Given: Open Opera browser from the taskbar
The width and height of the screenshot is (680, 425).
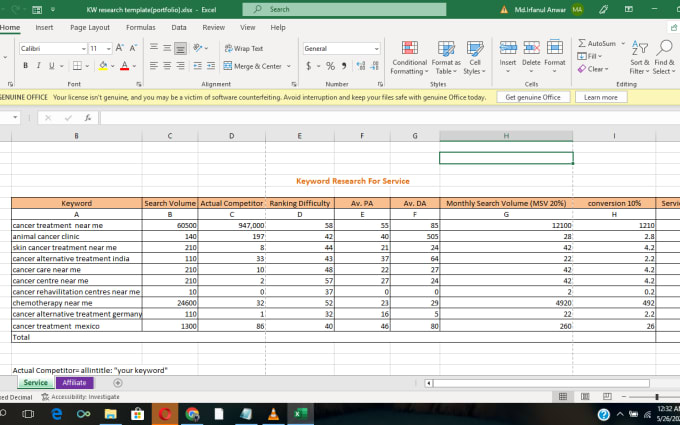Looking at the screenshot, I should pyautogui.click(x=165, y=414).
